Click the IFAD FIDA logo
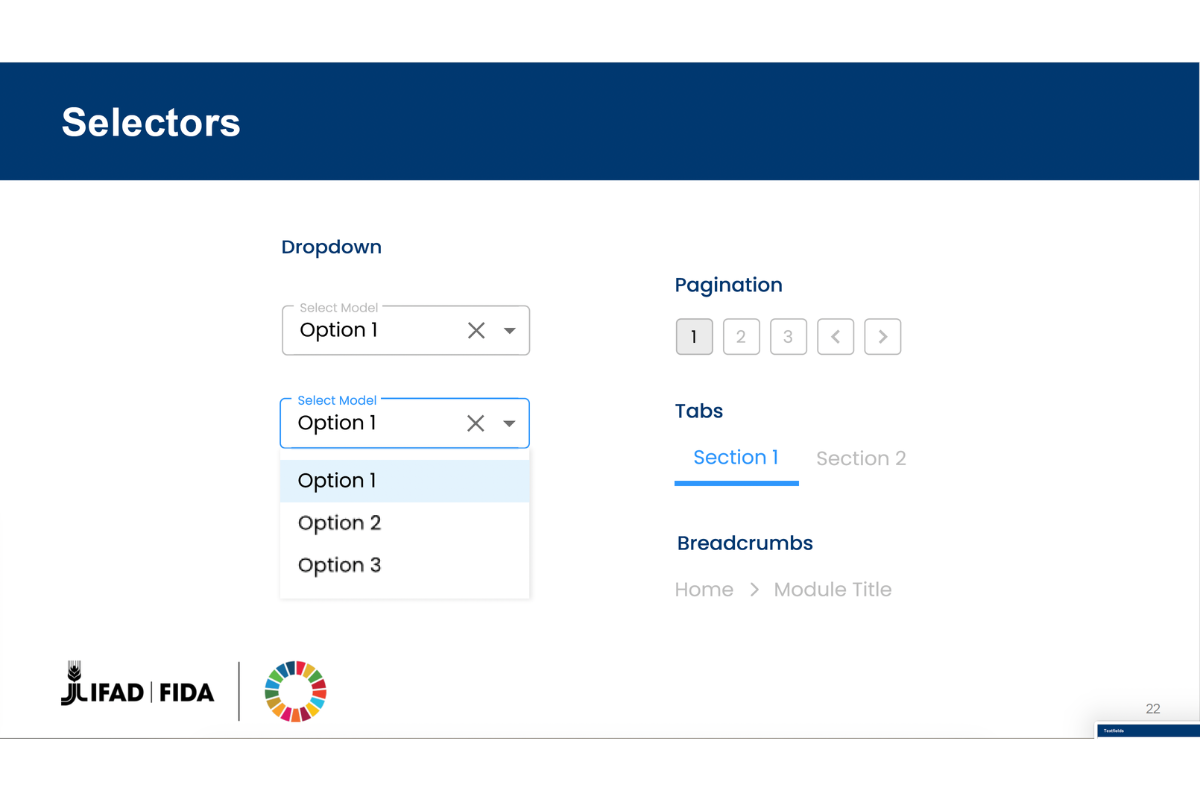1200x800 pixels. coord(138,689)
